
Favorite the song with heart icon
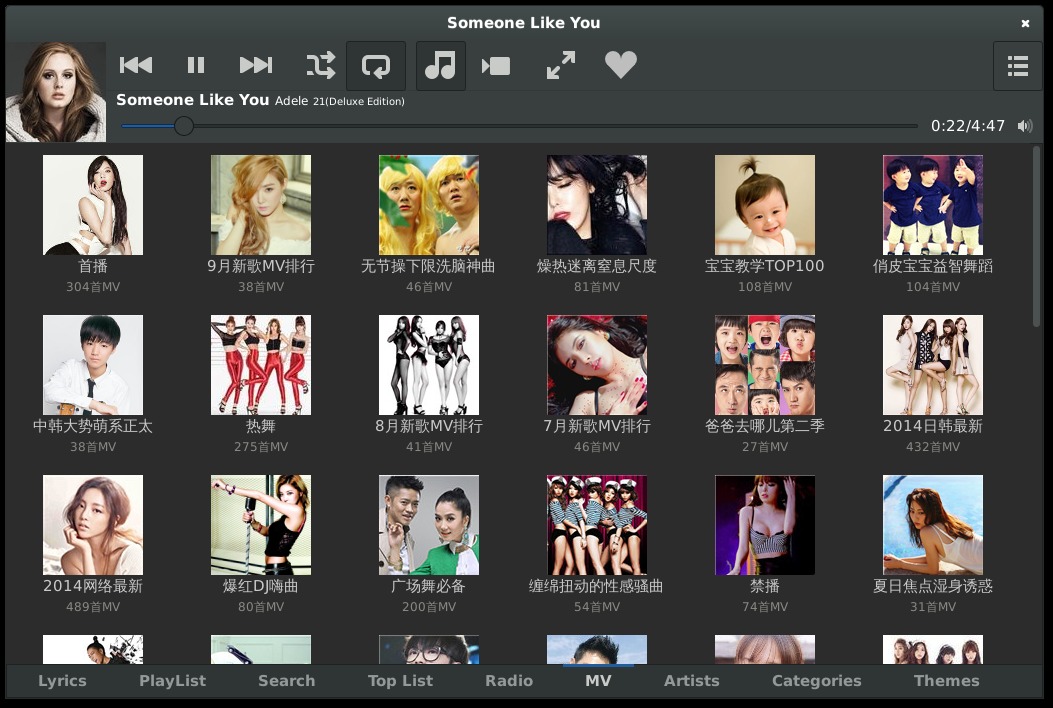click(621, 65)
